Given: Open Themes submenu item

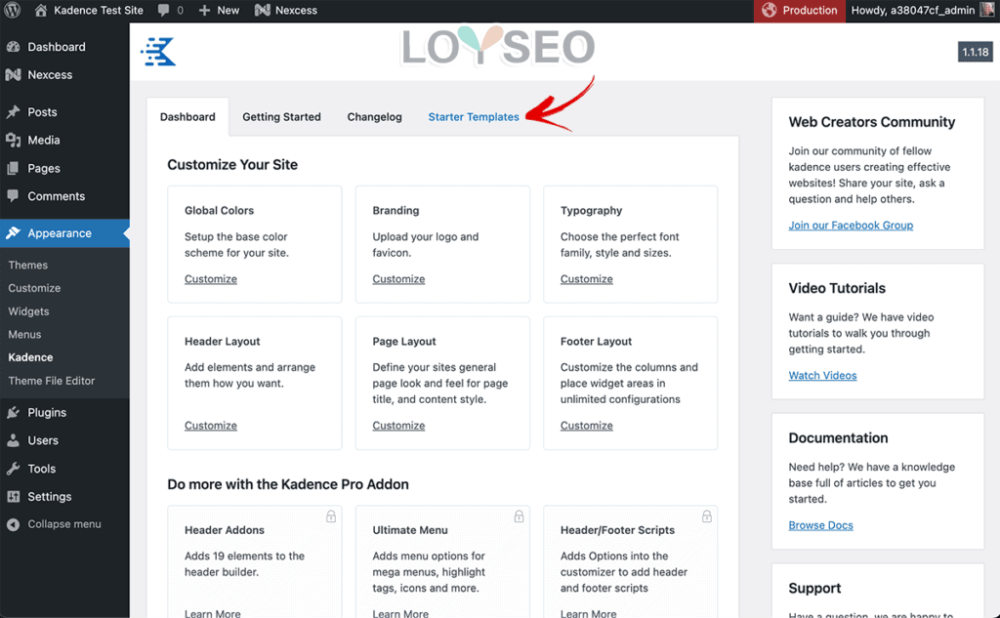Looking at the screenshot, I should tap(28, 265).
